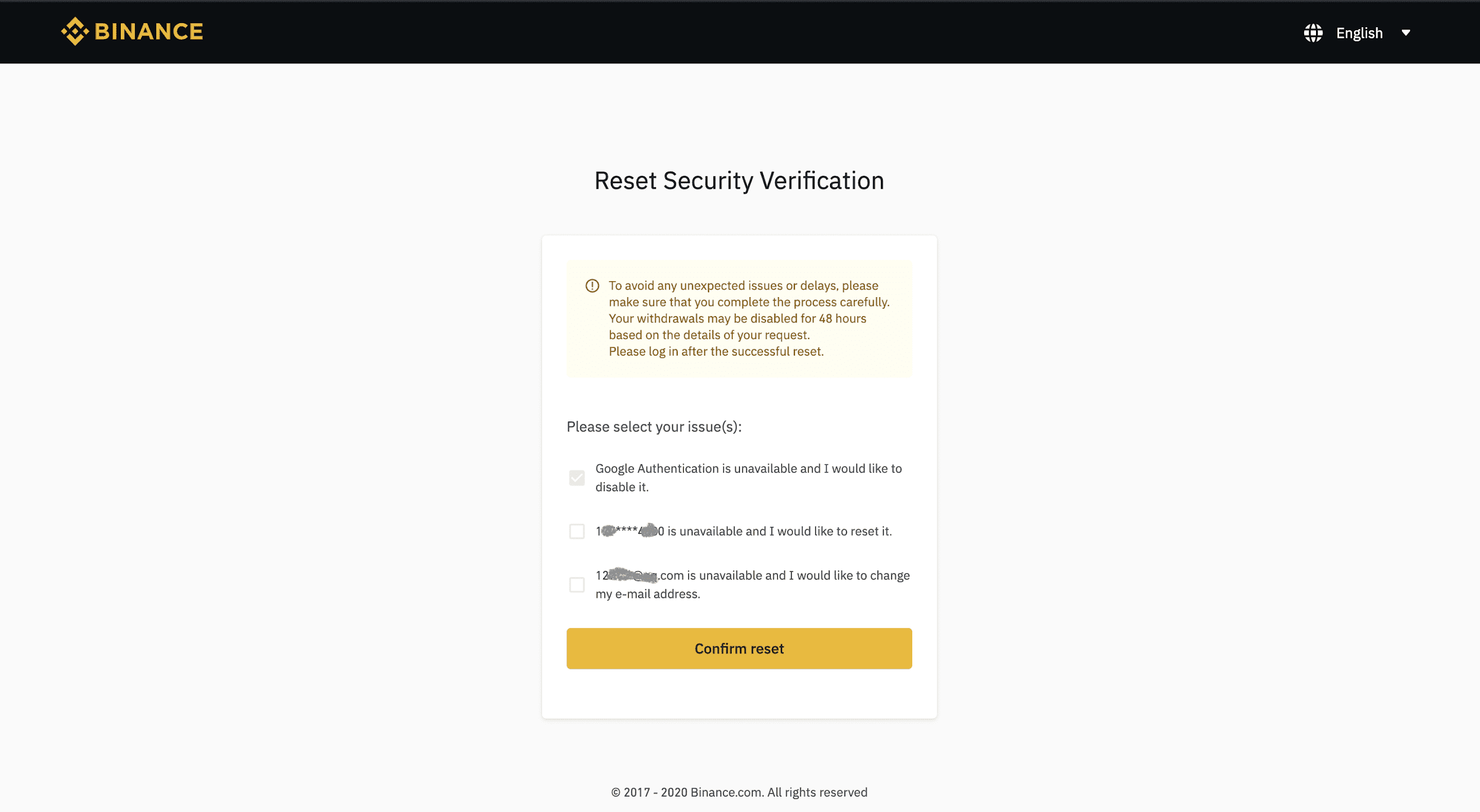
Task: Click the globe language icon
Action: (x=1313, y=33)
